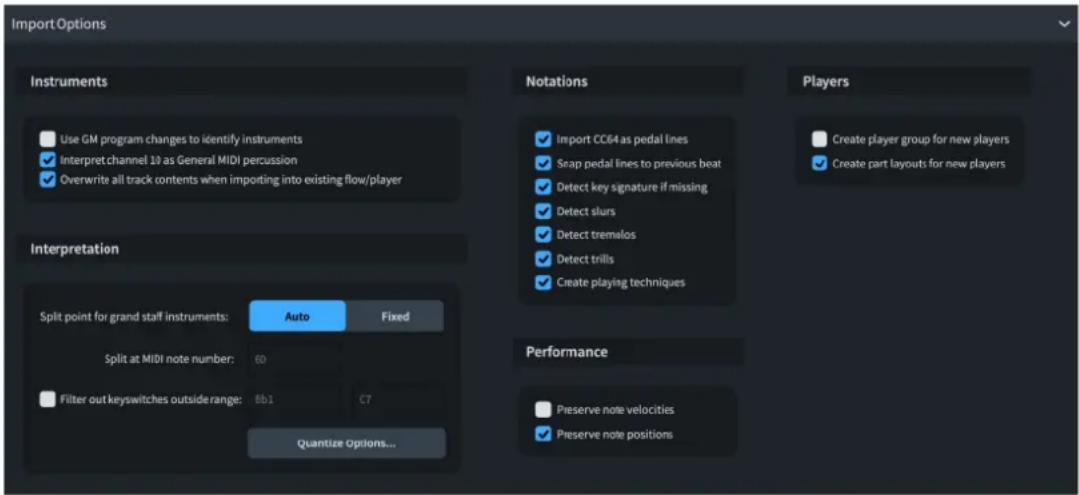The image size is (1079, 495).
Task: Uncheck Preserve note positions checkbox
Action: (x=543, y=434)
